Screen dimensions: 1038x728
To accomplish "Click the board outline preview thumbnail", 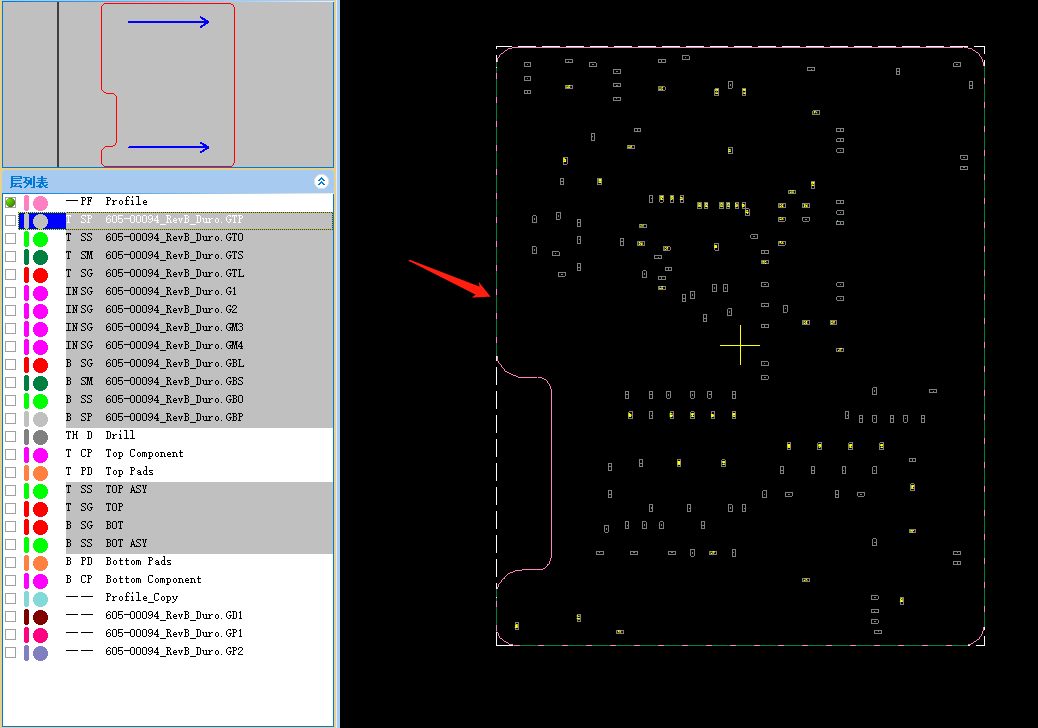I will pyautogui.click(x=168, y=85).
